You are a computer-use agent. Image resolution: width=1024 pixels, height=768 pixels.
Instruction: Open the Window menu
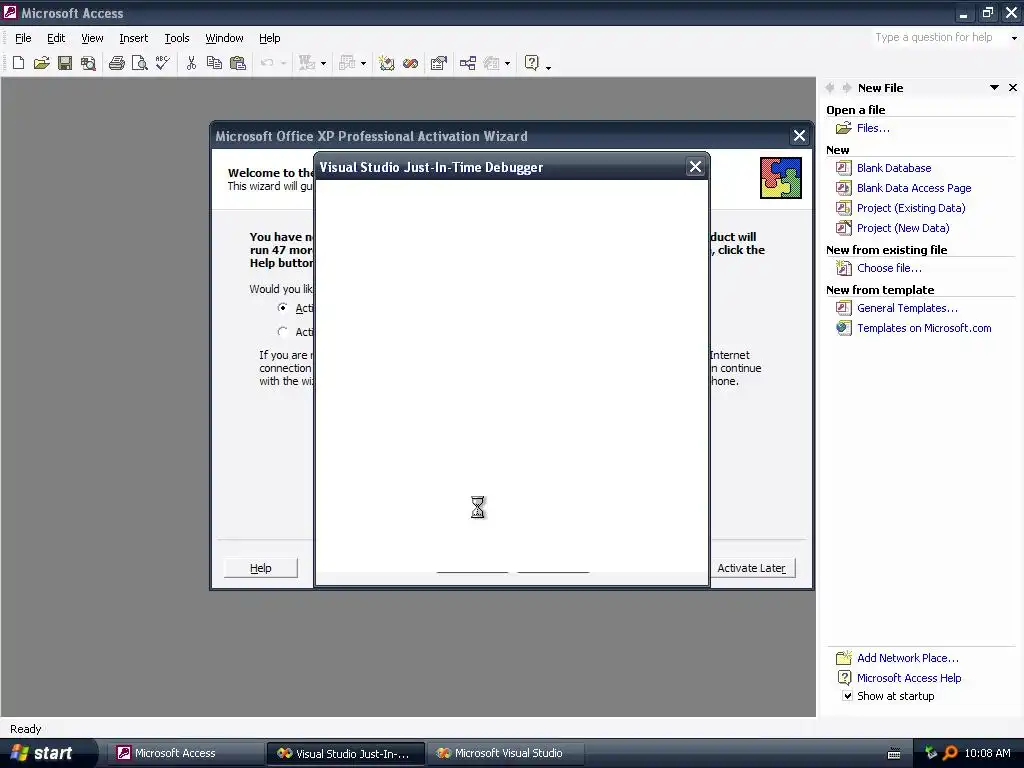[x=224, y=39]
